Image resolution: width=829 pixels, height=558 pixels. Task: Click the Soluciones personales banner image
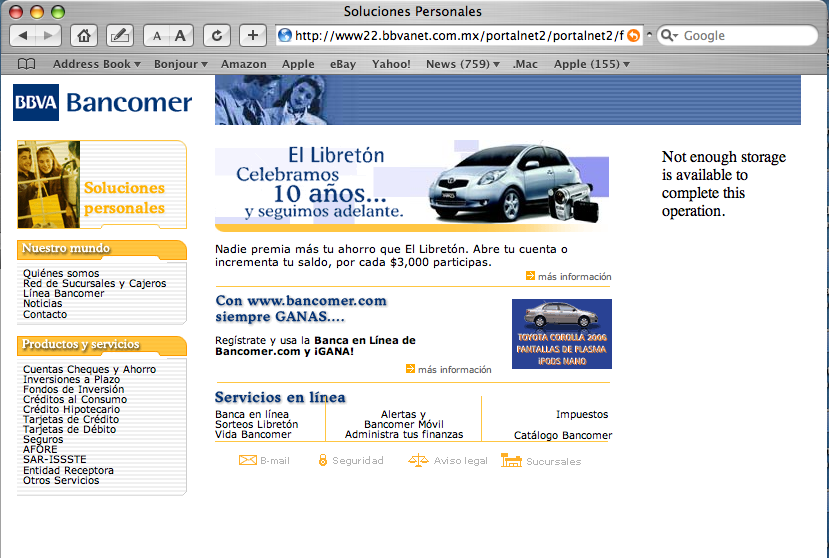point(102,185)
